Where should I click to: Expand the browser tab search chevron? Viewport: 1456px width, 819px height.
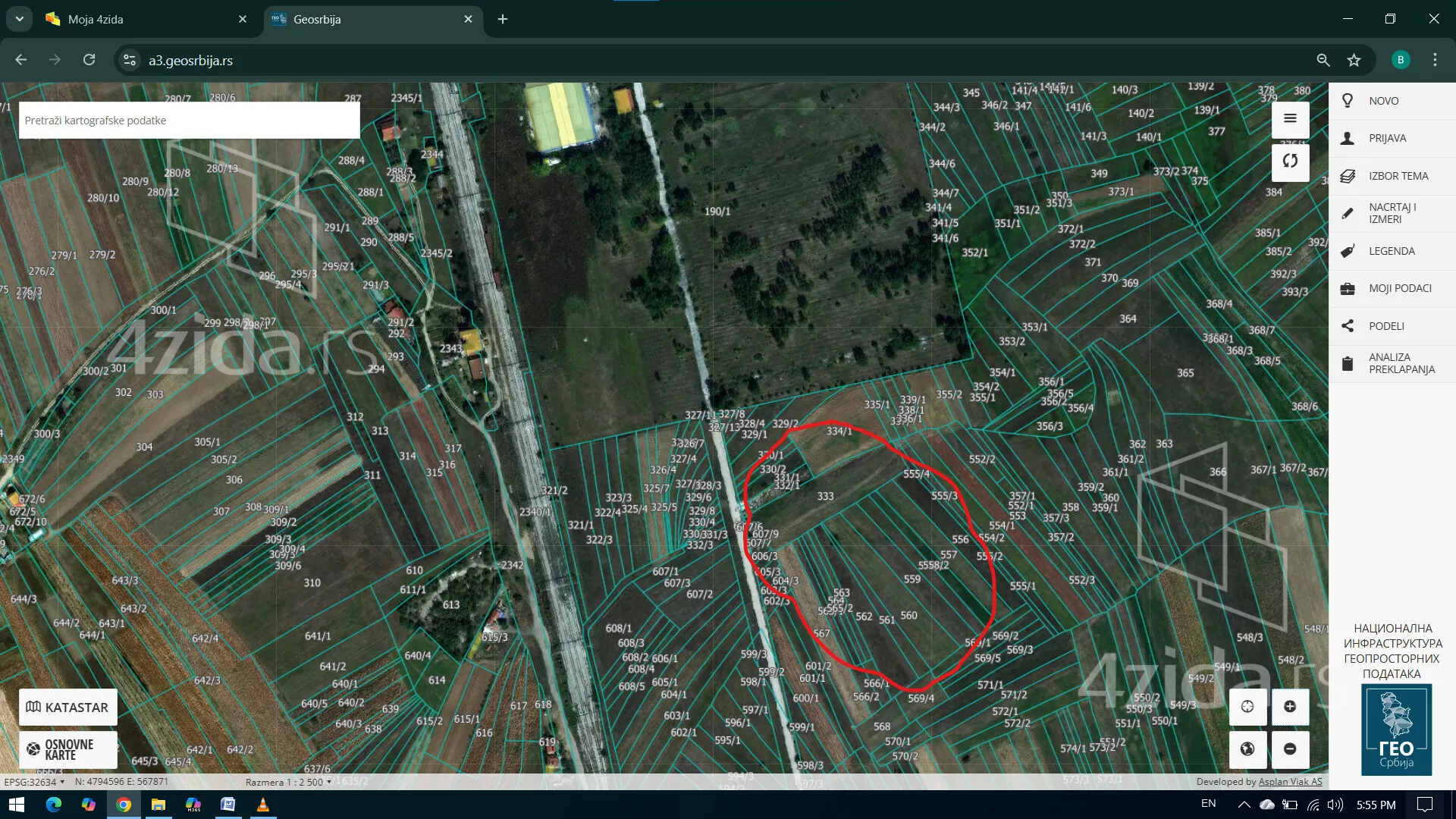19,19
